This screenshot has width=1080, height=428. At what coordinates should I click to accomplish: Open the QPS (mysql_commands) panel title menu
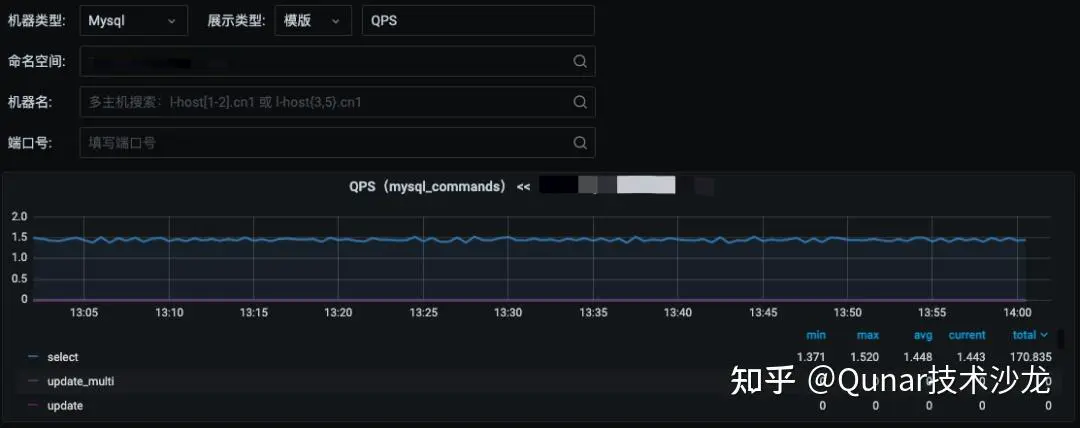tap(427, 186)
